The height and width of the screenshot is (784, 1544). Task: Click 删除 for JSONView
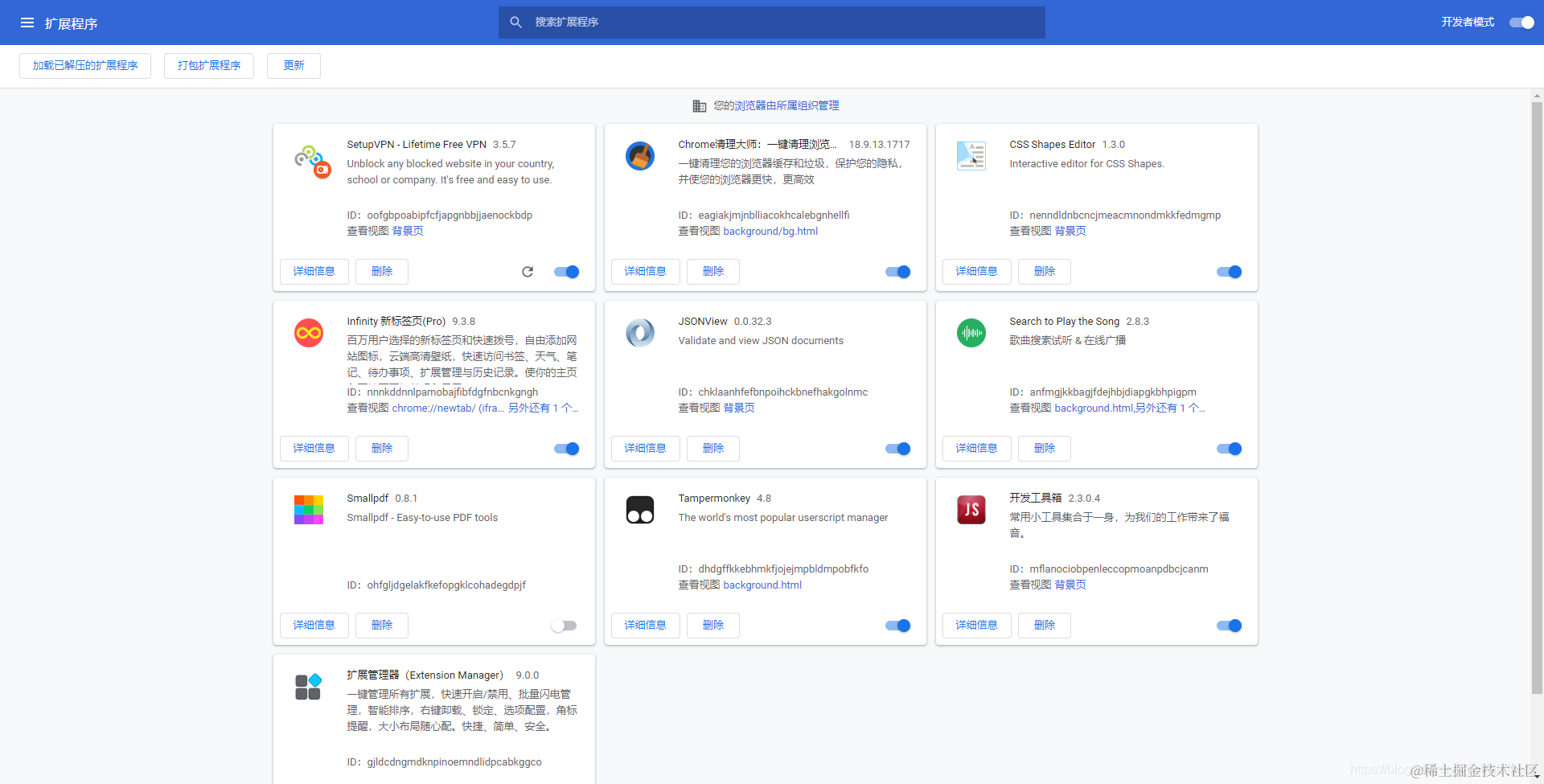point(713,449)
